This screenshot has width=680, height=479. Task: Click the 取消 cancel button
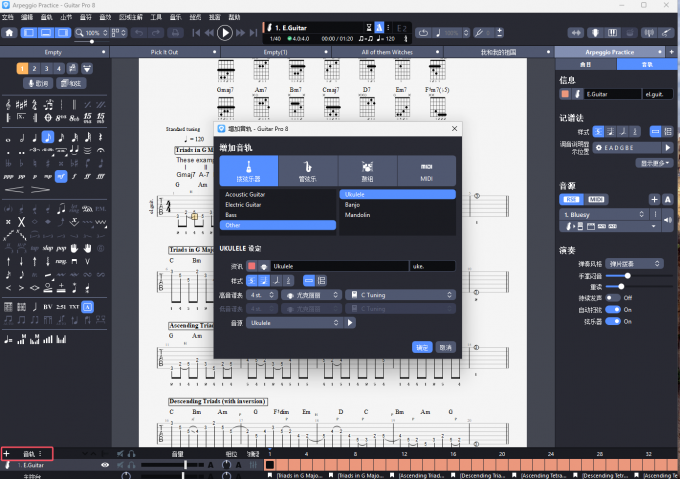pos(445,347)
